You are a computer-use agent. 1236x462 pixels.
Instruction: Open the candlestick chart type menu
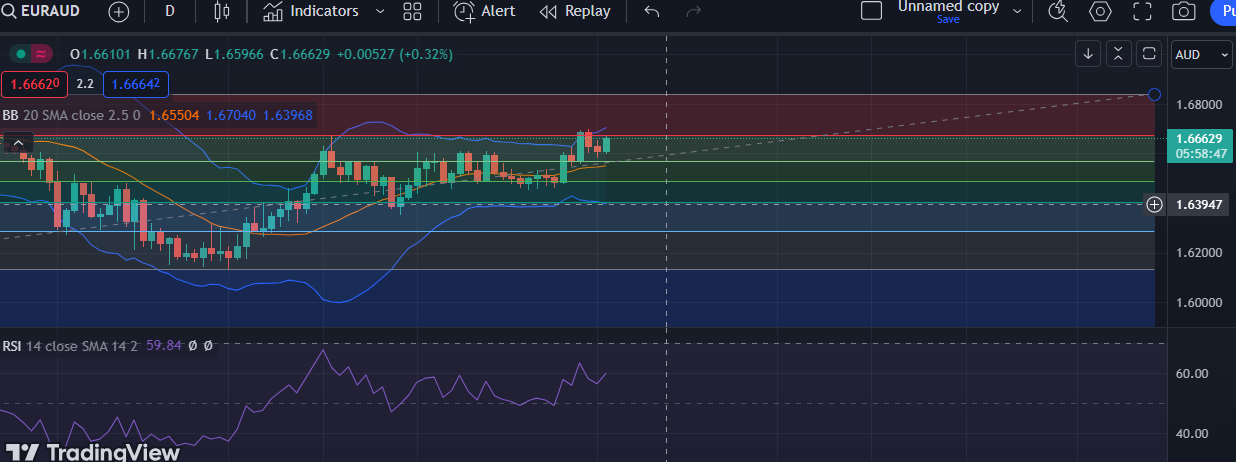click(221, 11)
